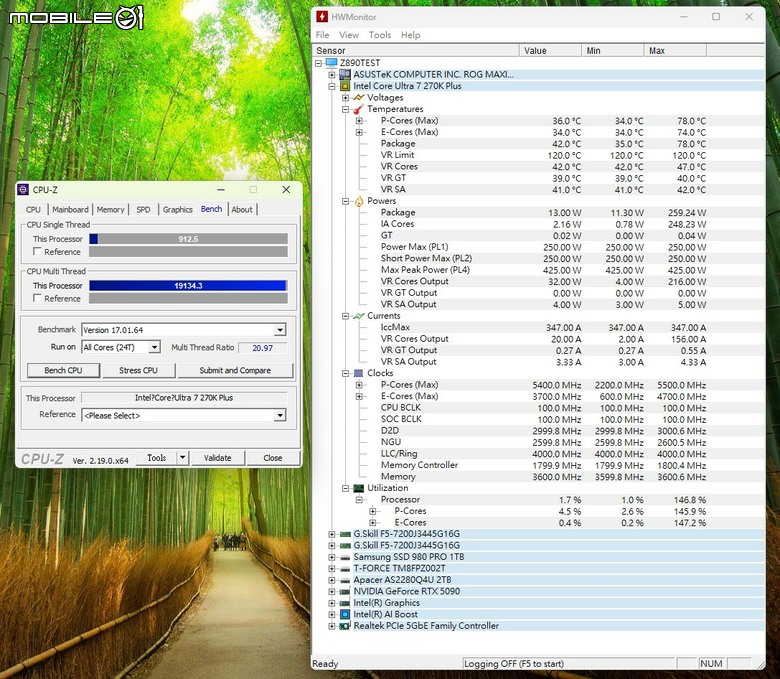Open the Reference processor dropdown
The image size is (780, 679).
click(x=280, y=415)
